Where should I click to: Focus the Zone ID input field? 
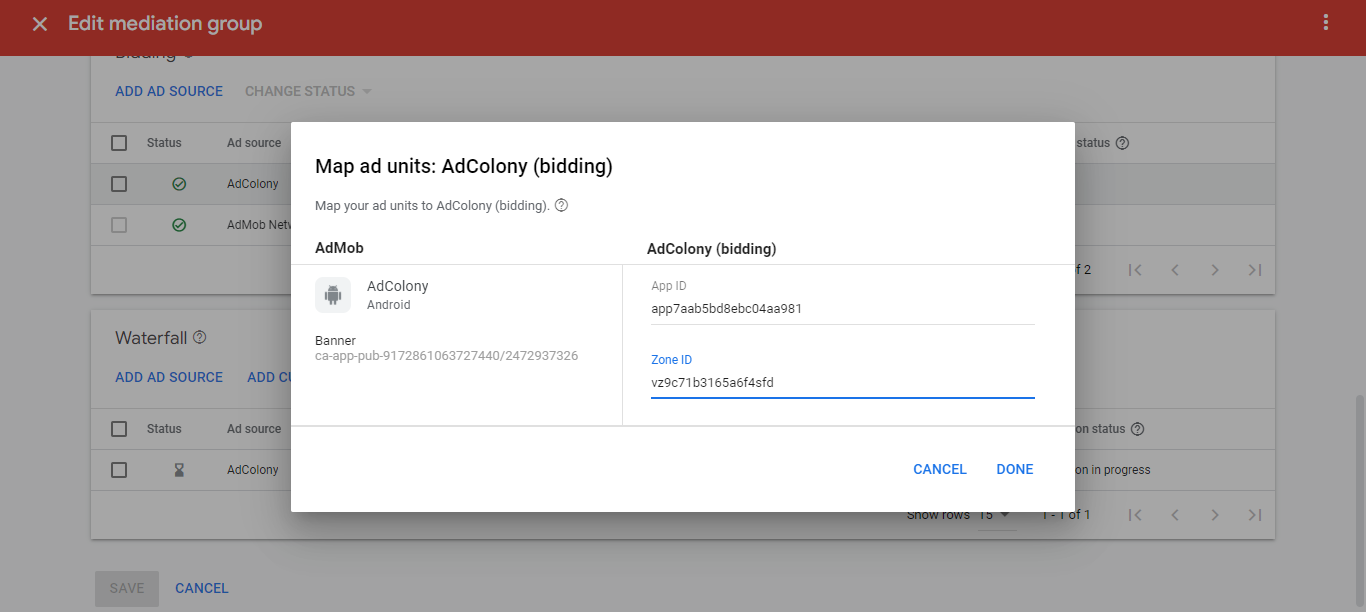pos(843,382)
